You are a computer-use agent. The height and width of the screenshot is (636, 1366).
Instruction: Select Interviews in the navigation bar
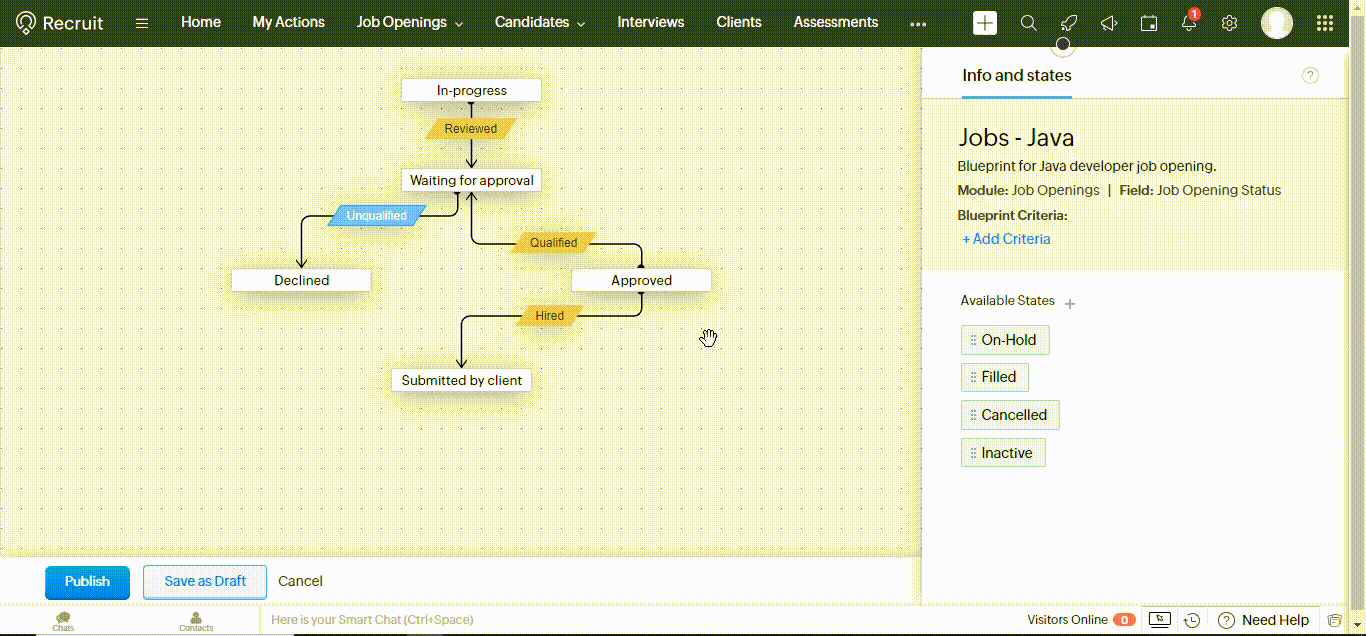[x=650, y=22]
